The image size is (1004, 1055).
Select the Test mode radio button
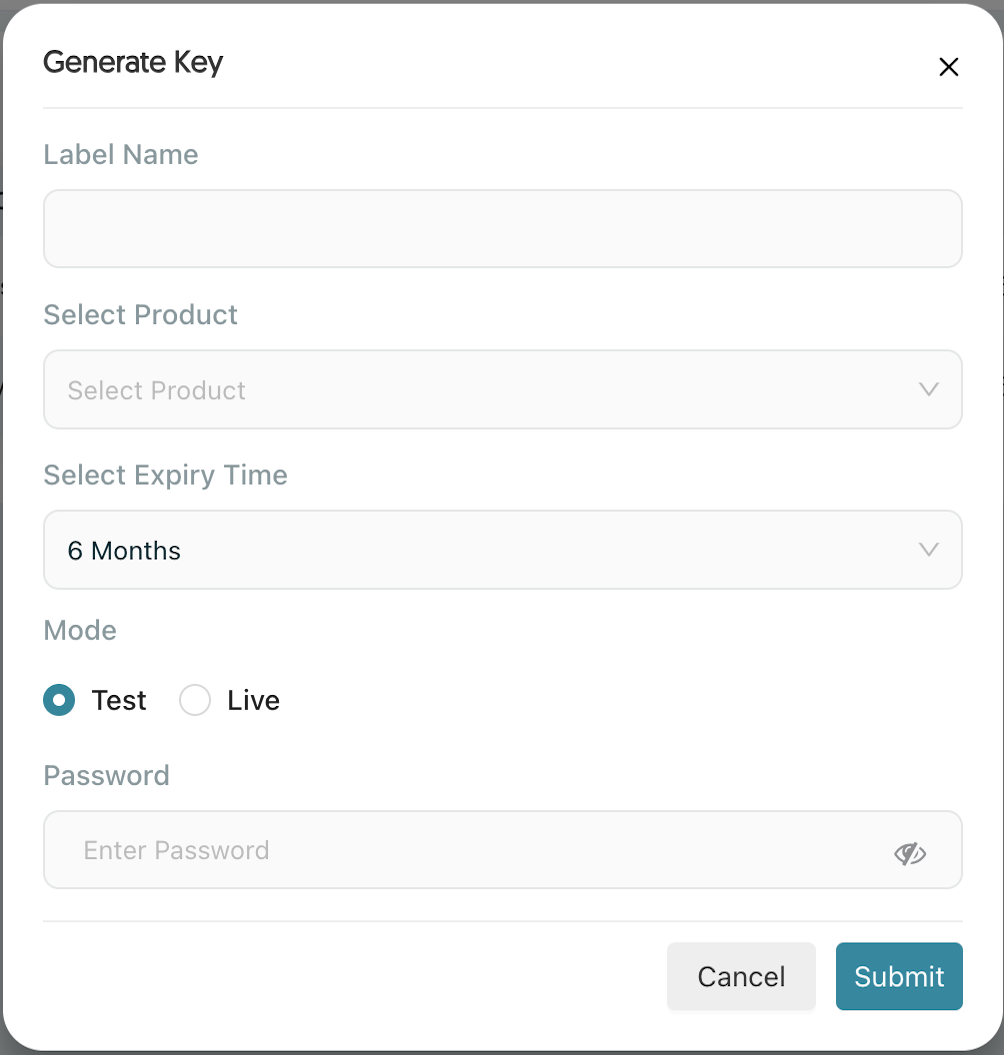pyautogui.click(x=59, y=700)
